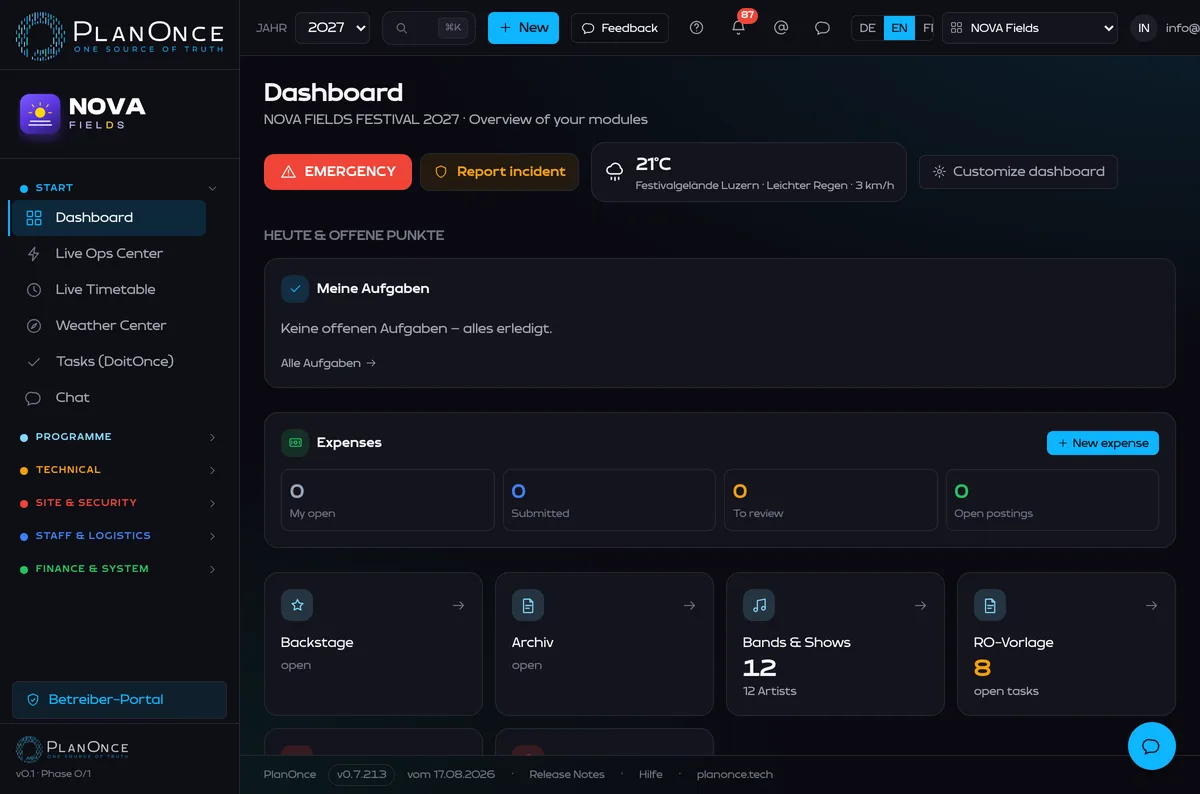Open the help question-mark icon
This screenshot has width=1200, height=794.
click(697, 28)
